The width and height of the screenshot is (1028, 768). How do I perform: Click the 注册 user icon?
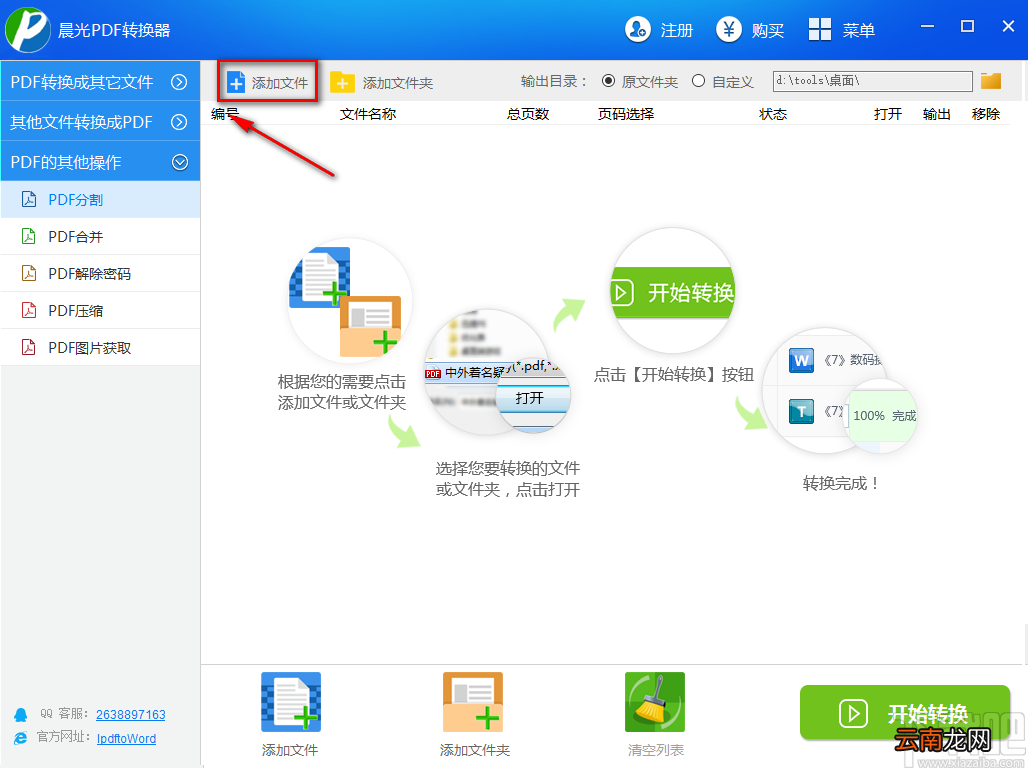pyautogui.click(x=638, y=30)
